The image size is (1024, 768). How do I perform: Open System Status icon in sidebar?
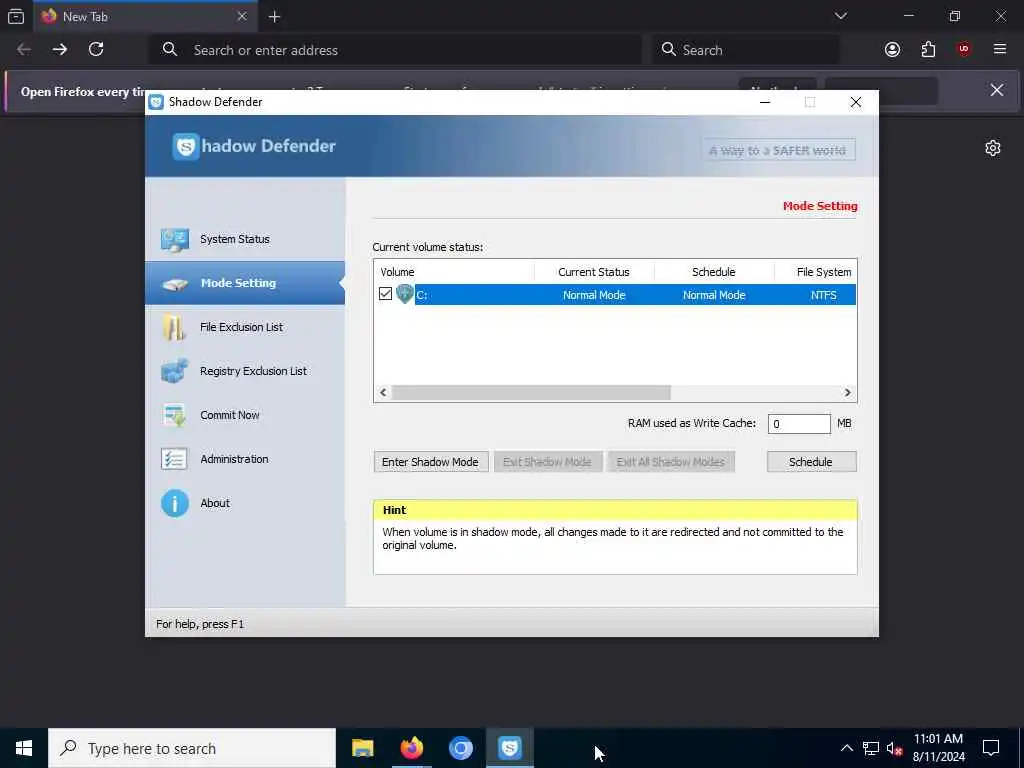point(175,240)
